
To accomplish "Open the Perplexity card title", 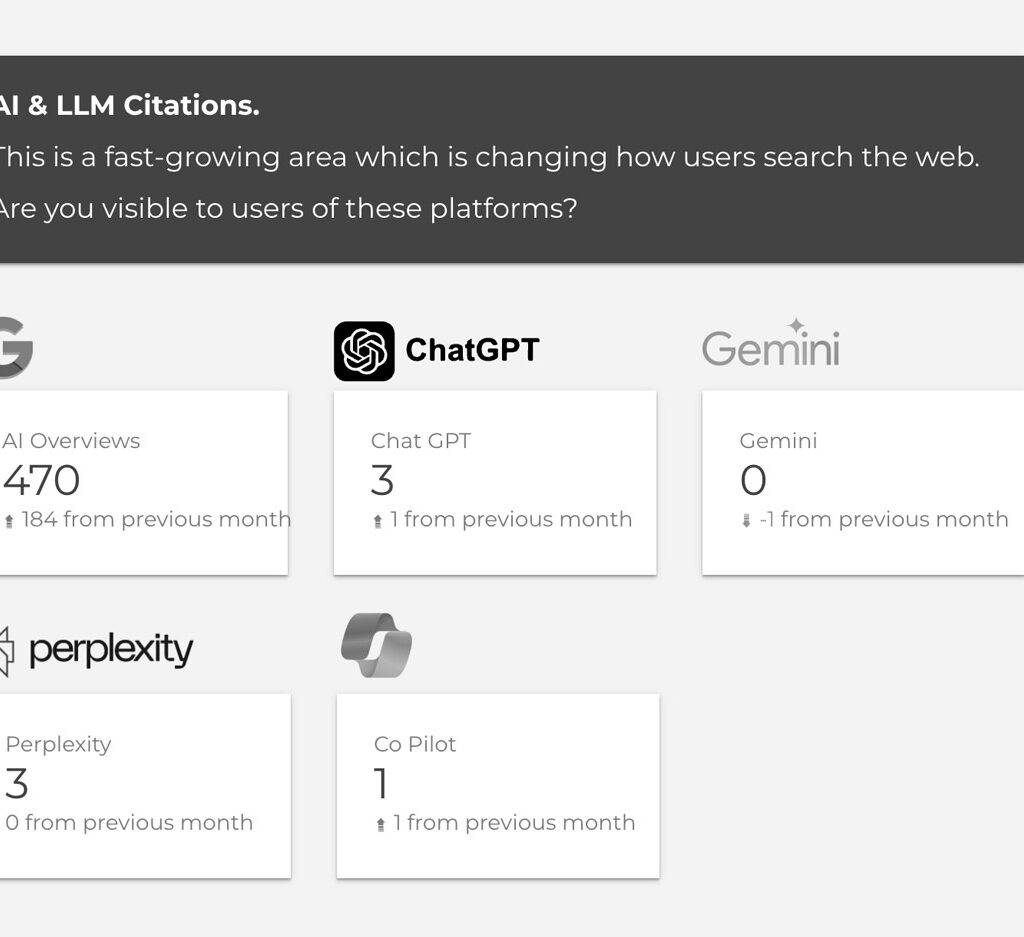I will (x=58, y=744).
